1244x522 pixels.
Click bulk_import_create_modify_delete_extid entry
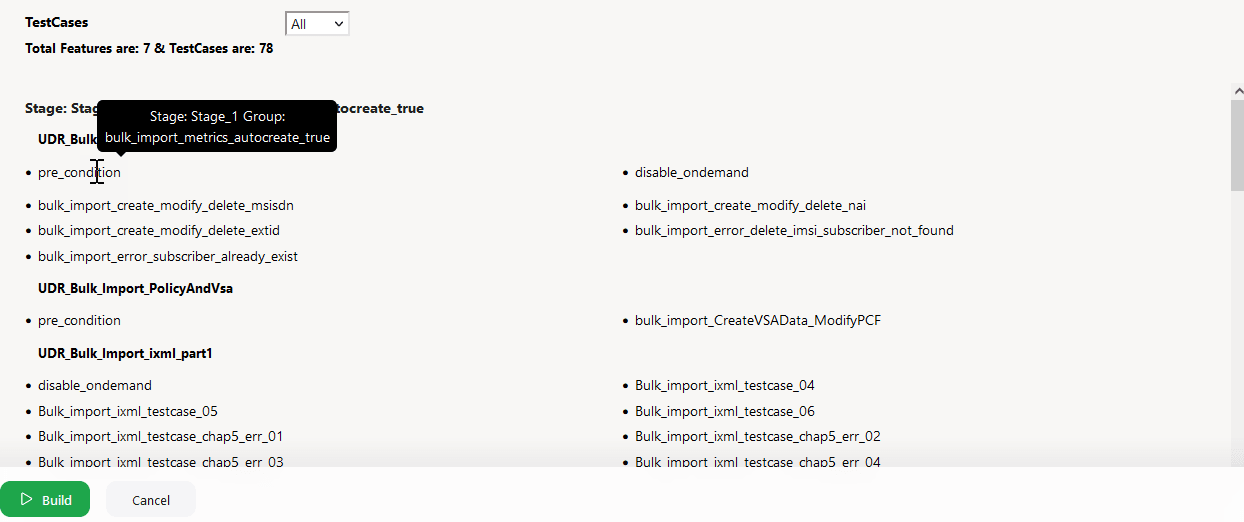(159, 230)
